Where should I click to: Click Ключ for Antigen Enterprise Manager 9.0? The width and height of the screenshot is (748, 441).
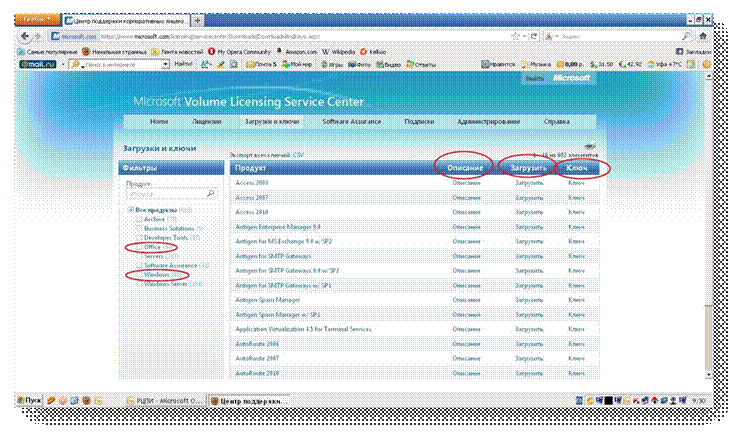[576, 227]
